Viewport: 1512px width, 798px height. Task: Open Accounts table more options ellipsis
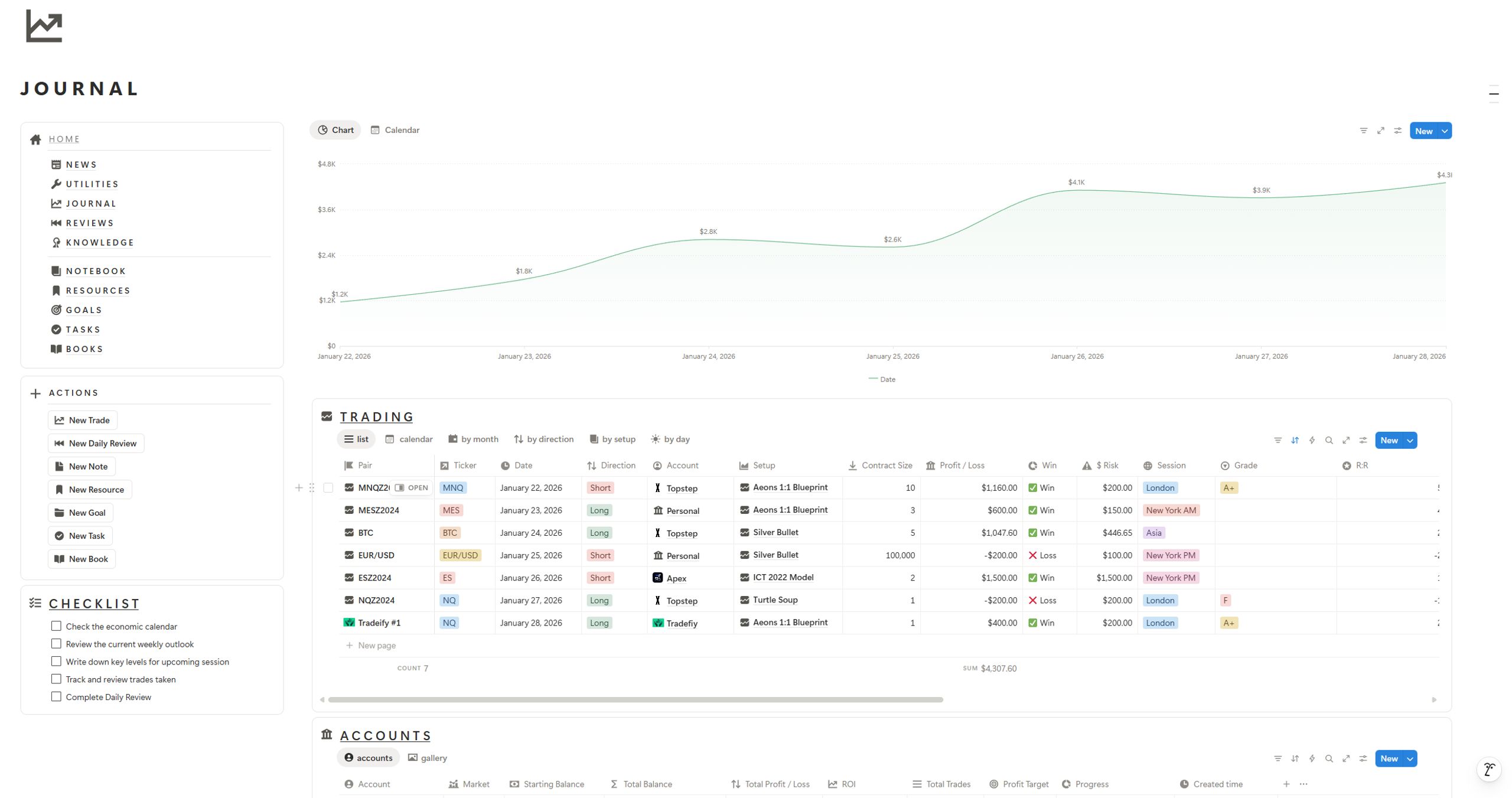click(x=1304, y=784)
